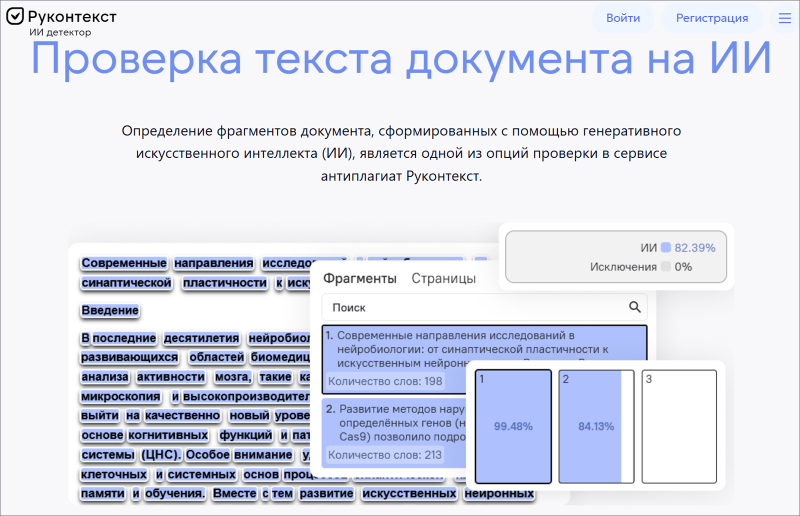Screen dimensions: 800x516
Task: Click the Руконтекст checkmark logo icon
Action: point(15,16)
